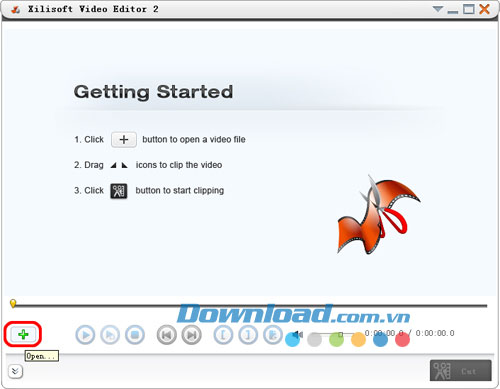Click the Cut button with scissors
Image resolution: width=500 pixels, height=389 pixels.
click(x=461, y=370)
